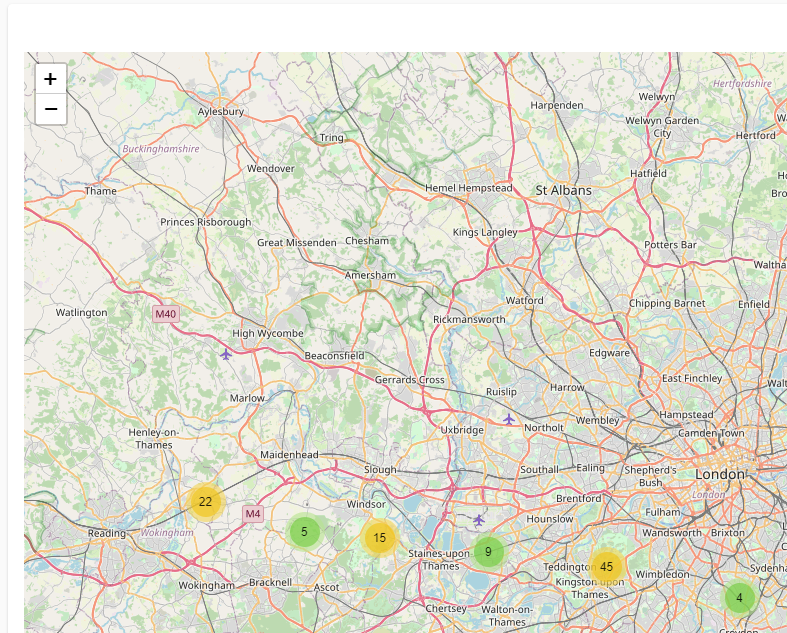Click the Bracknell label
Image resolution: width=787 pixels, height=633 pixels.
[x=270, y=582]
